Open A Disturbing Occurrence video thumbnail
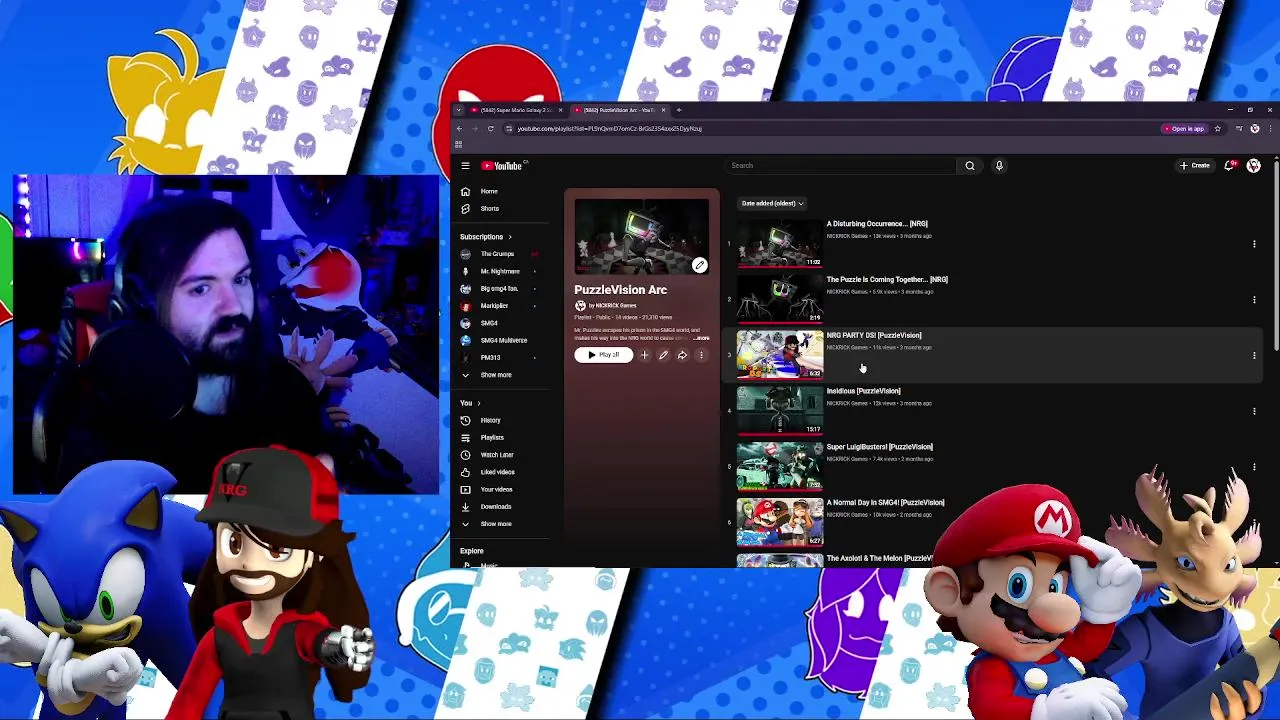 (780, 243)
